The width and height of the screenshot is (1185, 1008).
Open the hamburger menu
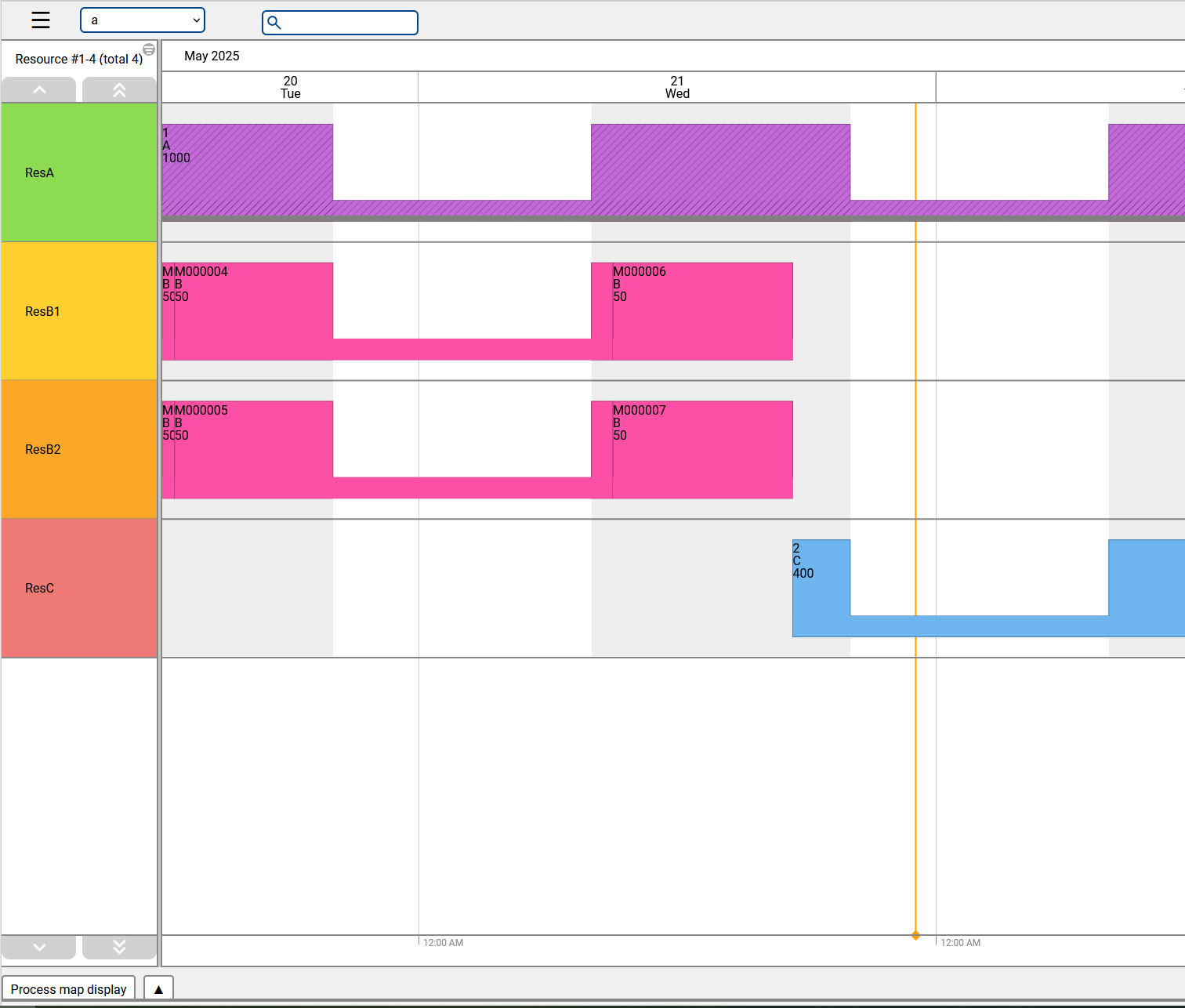tap(41, 20)
